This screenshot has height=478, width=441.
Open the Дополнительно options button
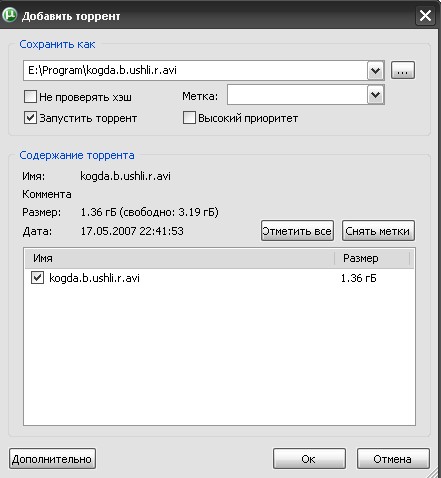coord(52,459)
